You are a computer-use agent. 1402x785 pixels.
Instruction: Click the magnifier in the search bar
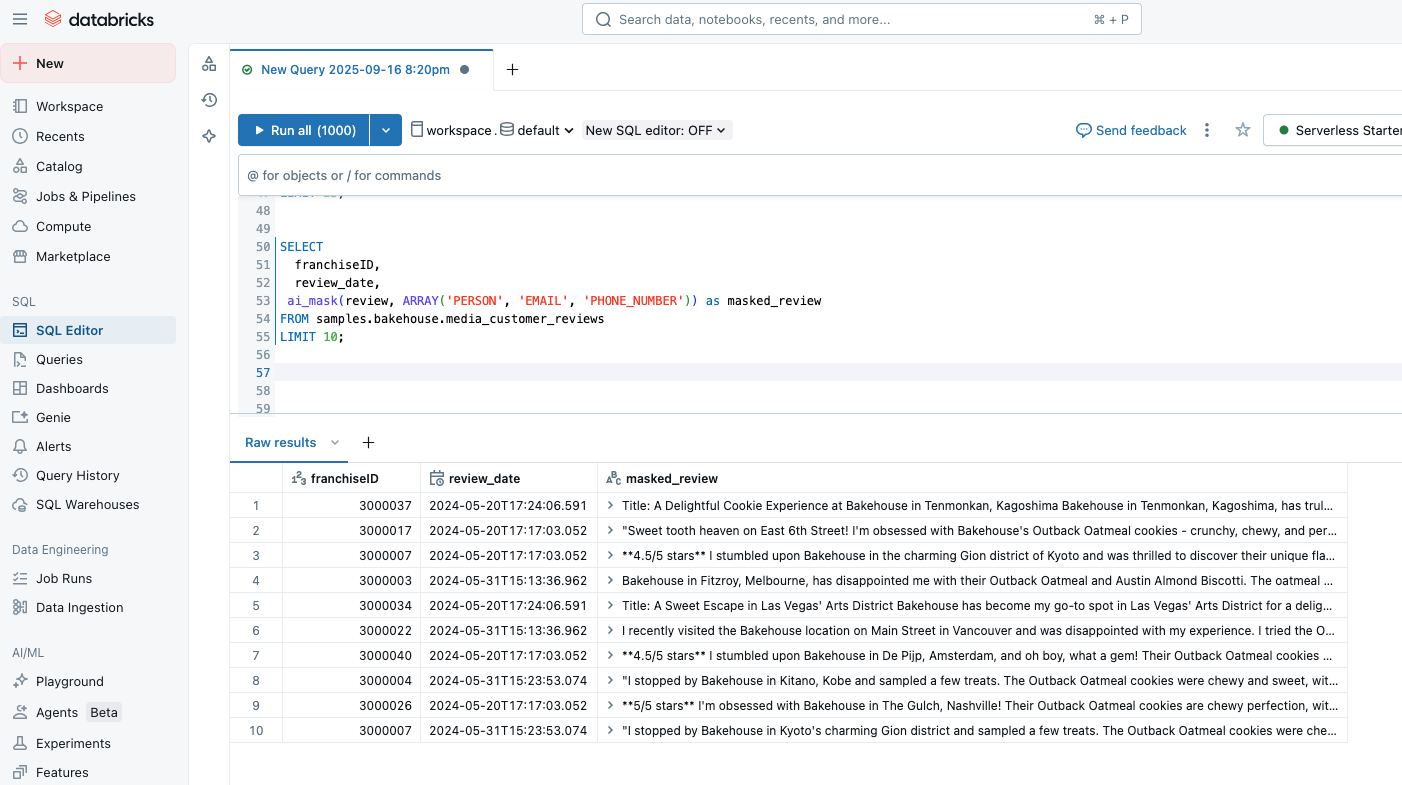(x=602, y=19)
